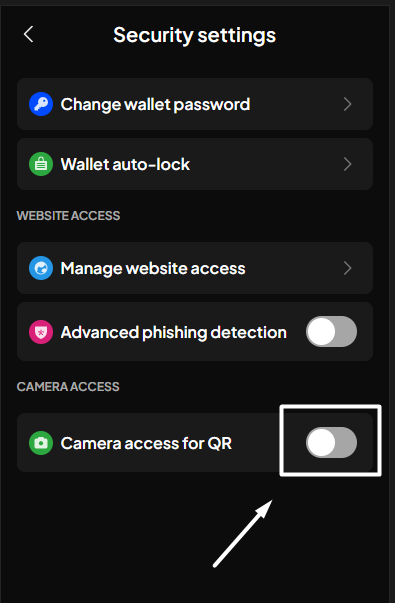Viewport: 395px width, 603px height.
Task: Enable Advanced phishing detection toggle
Action: (331, 331)
